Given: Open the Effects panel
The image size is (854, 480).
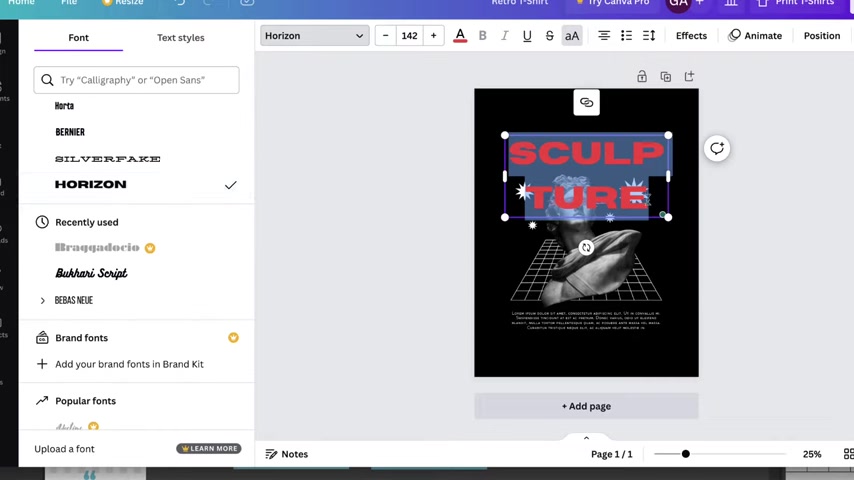Looking at the screenshot, I should (x=691, y=36).
